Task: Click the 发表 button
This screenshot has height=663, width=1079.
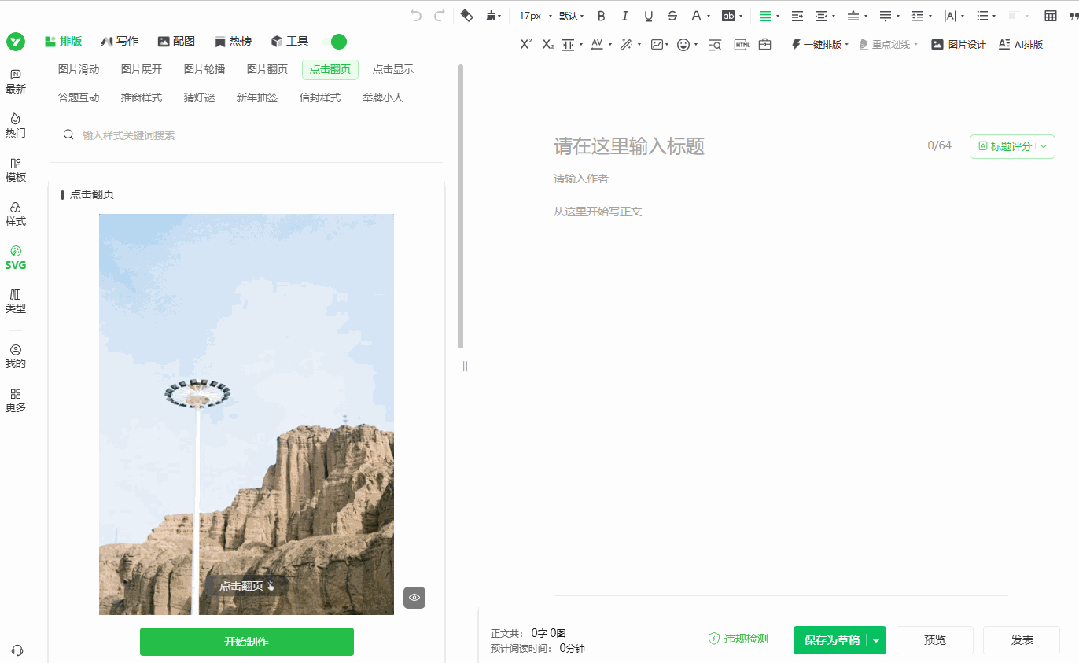Action: [1022, 640]
